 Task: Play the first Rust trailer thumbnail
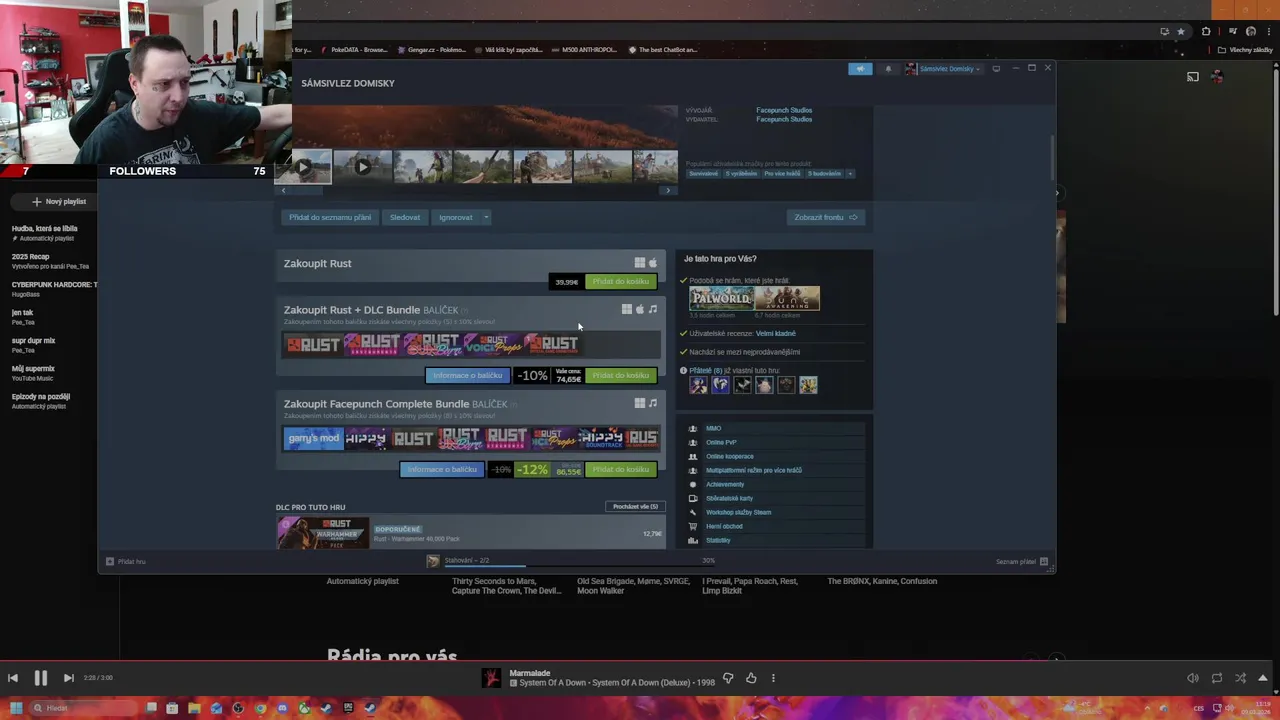(x=304, y=167)
